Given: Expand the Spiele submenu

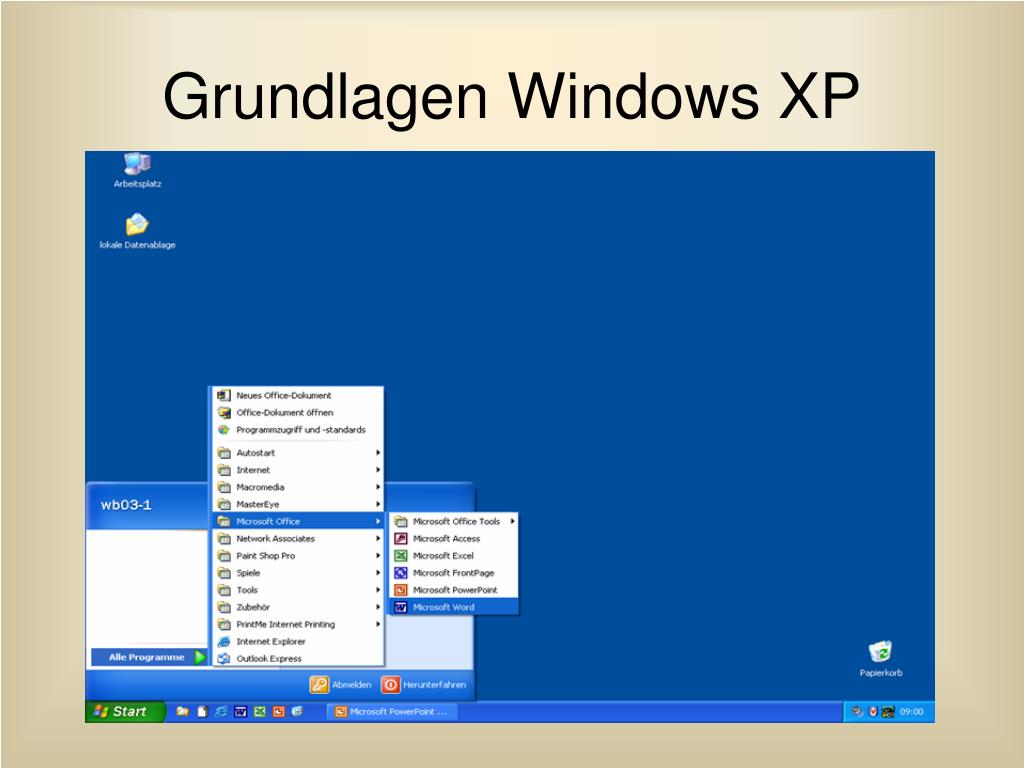Looking at the screenshot, I should (299, 573).
